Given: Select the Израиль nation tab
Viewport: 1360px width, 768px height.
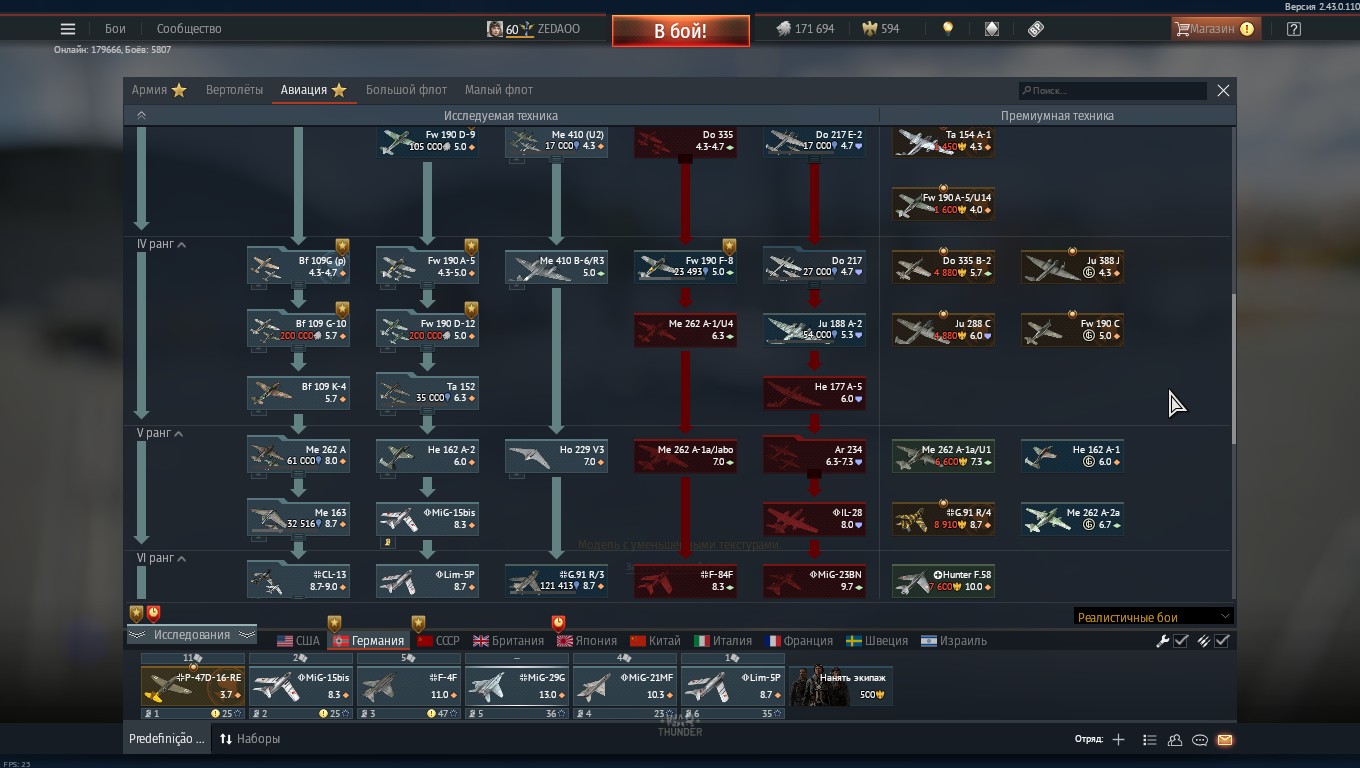Looking at the screenshot, I should click(x=954, y=641).
